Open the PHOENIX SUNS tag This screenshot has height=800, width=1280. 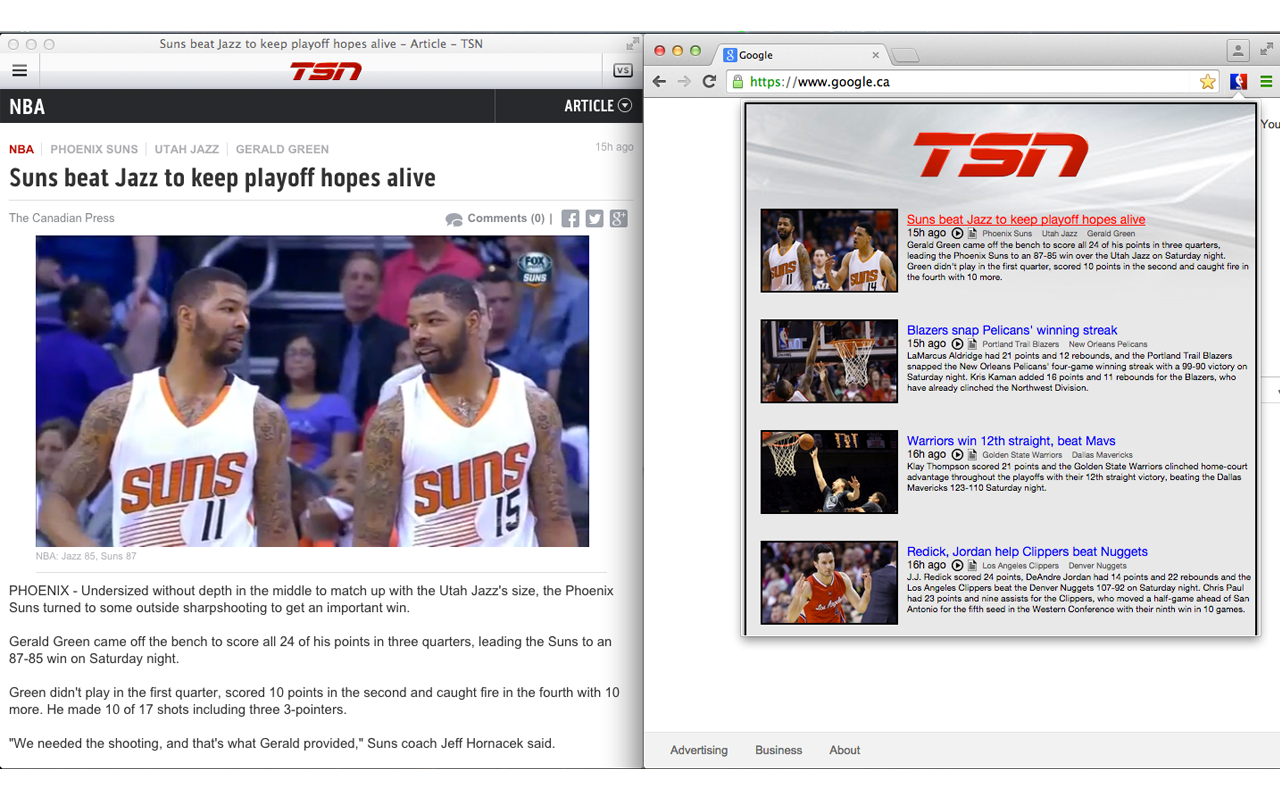94,149
